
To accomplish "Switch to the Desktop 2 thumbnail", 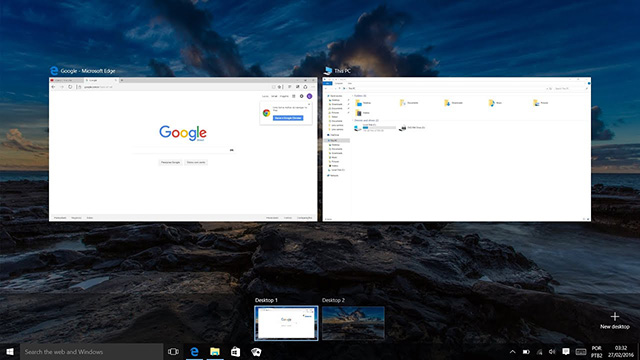I will (353, 323).
